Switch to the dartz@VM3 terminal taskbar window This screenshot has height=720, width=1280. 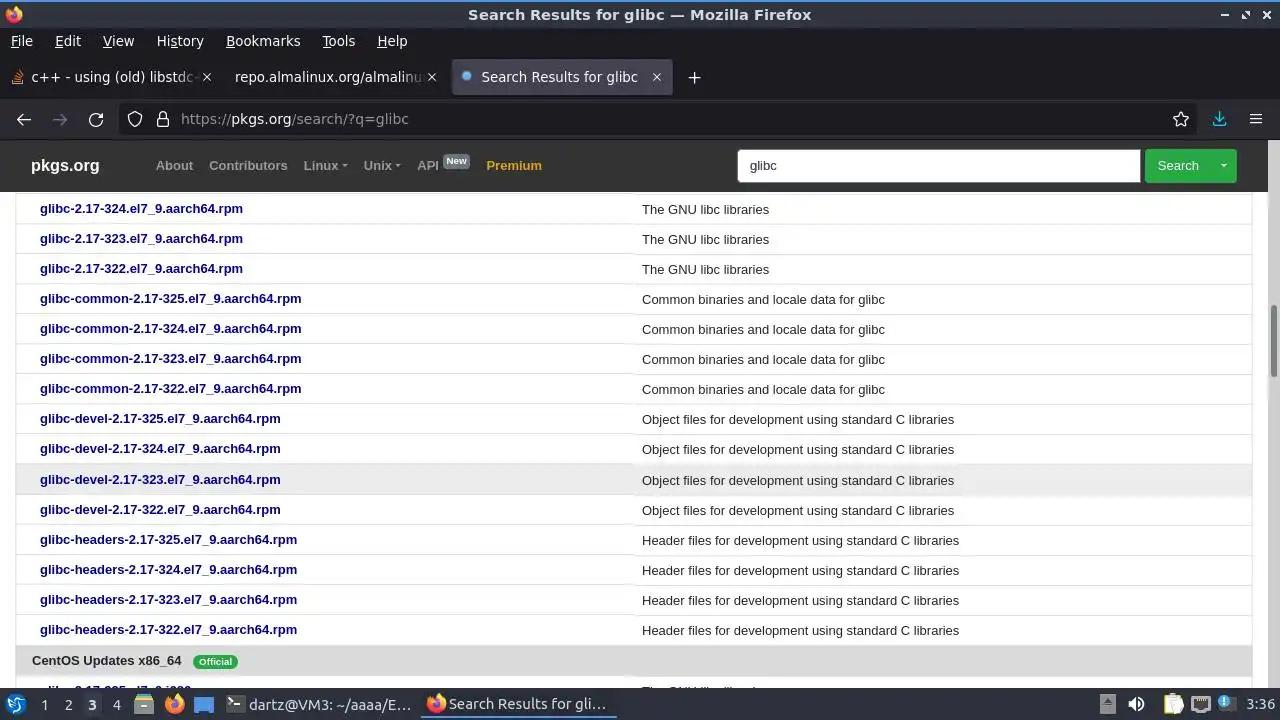(x=318, y=704)
